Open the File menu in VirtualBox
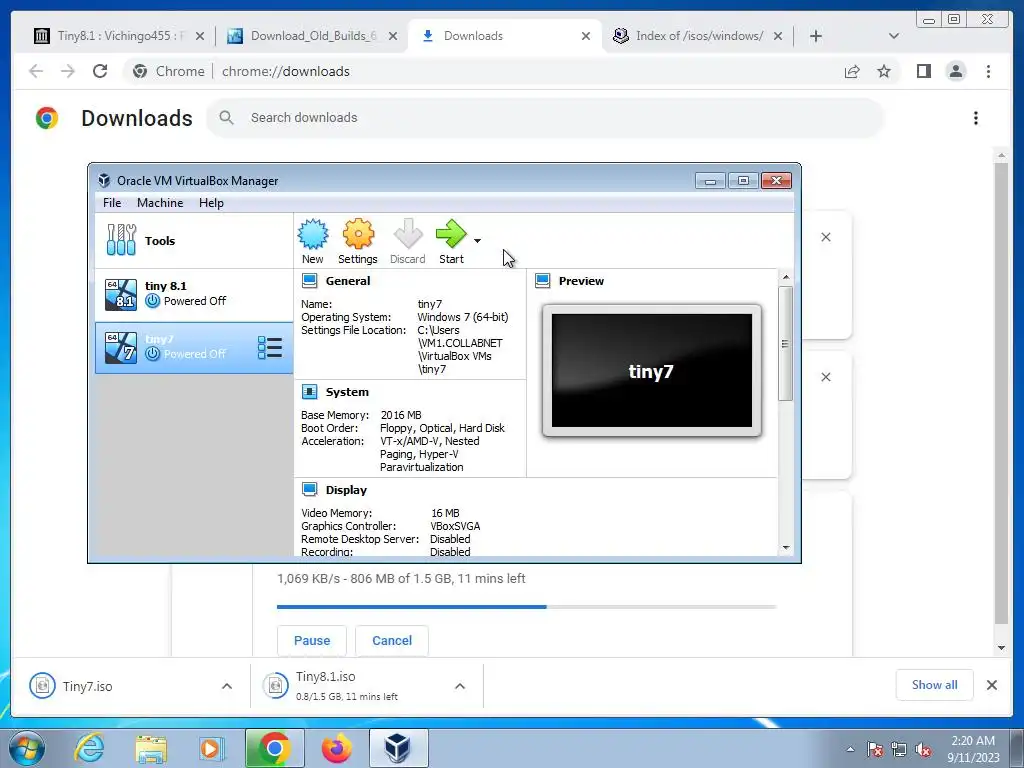Viewport: 1024px width, 768px height. (x=112, y=202)
